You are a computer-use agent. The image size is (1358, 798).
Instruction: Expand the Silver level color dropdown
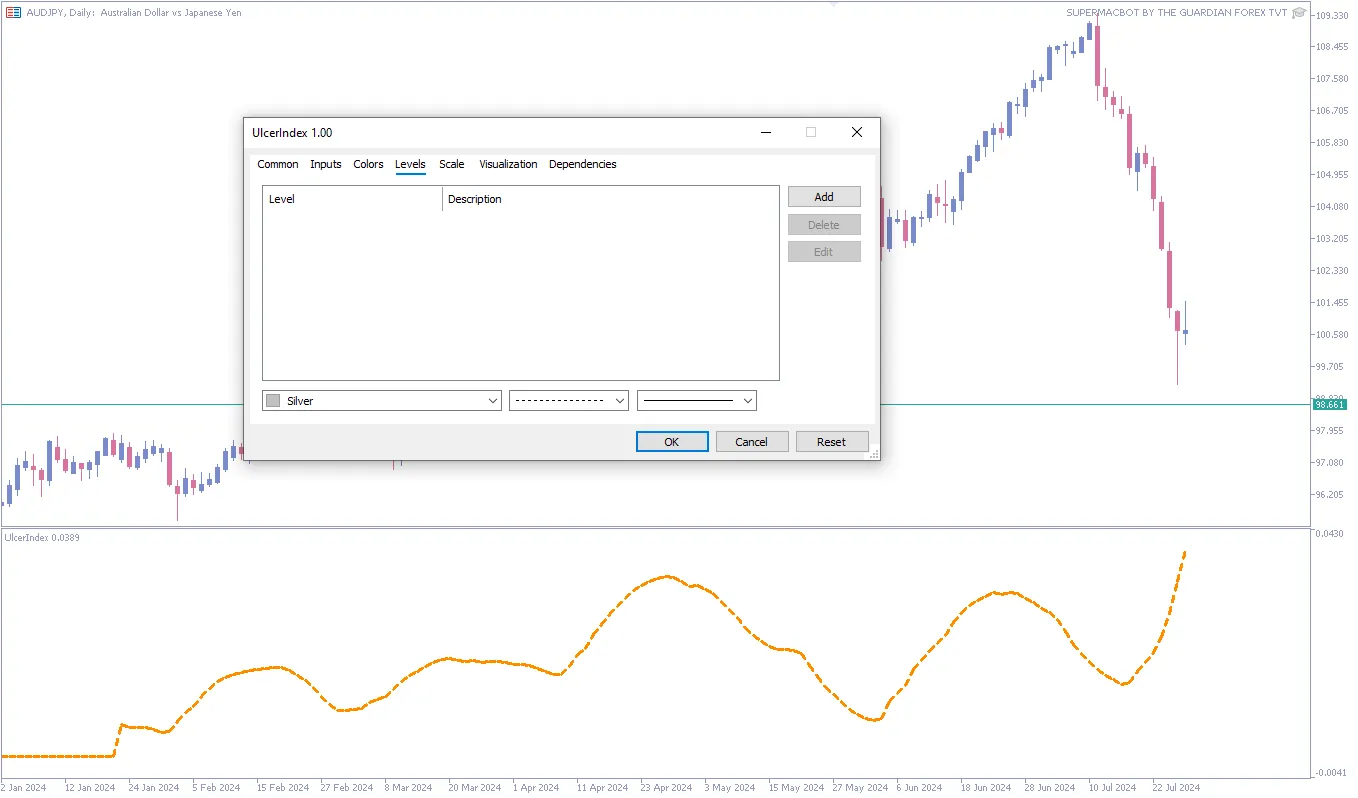coord(492,401)
